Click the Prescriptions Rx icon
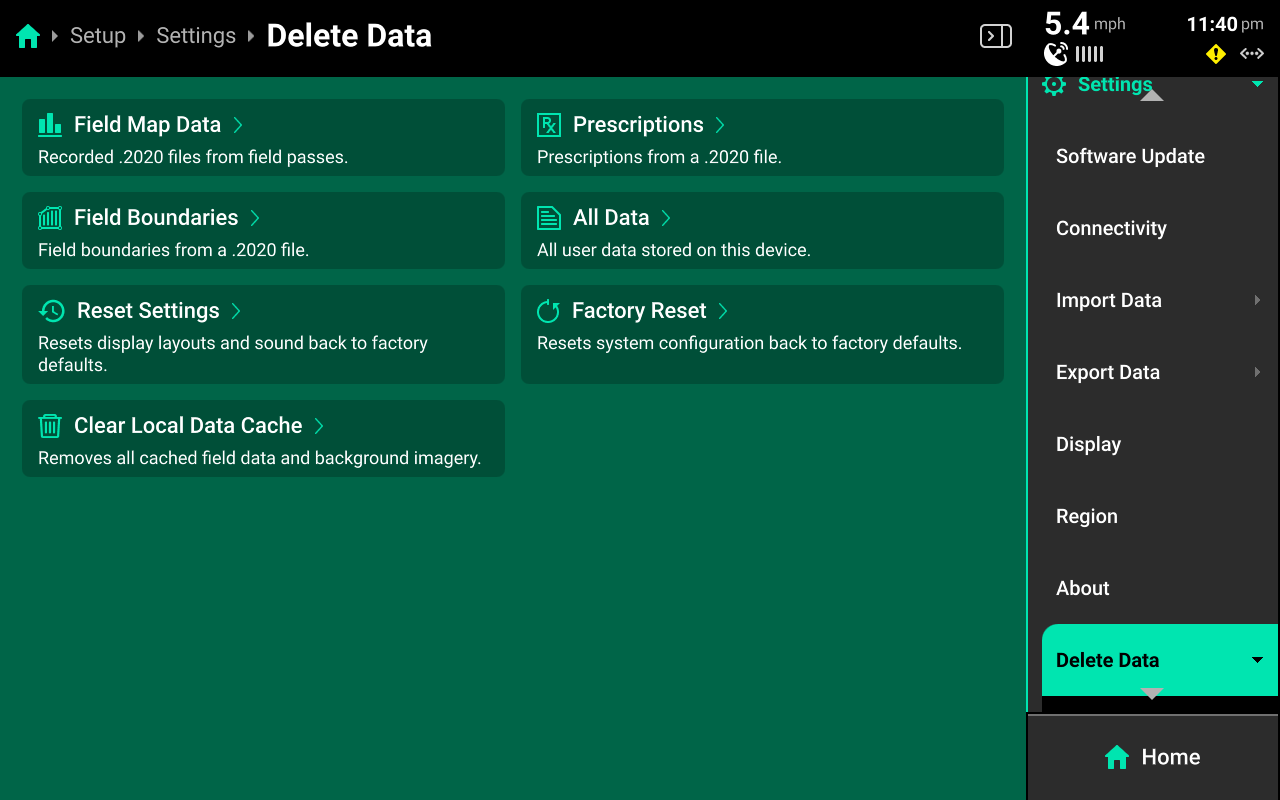 point(549,125)
